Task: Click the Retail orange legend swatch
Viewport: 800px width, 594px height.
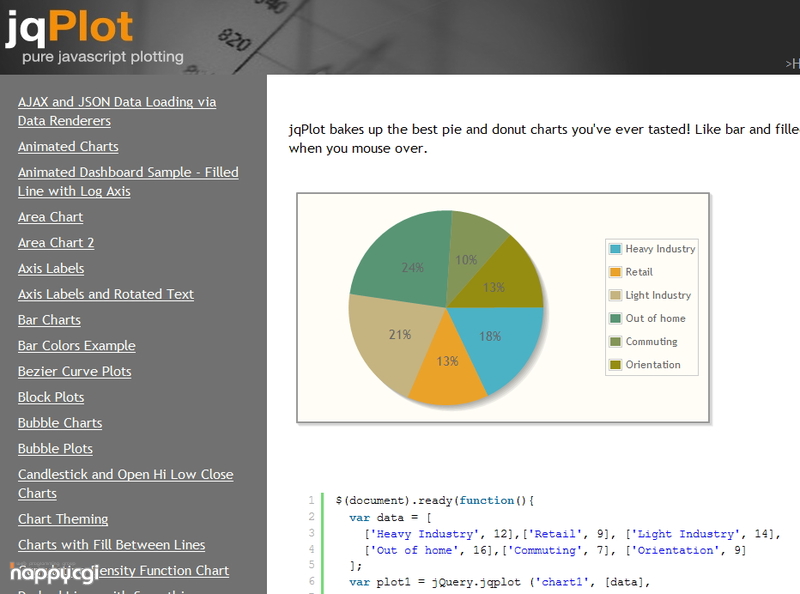Action: point(615,272)
